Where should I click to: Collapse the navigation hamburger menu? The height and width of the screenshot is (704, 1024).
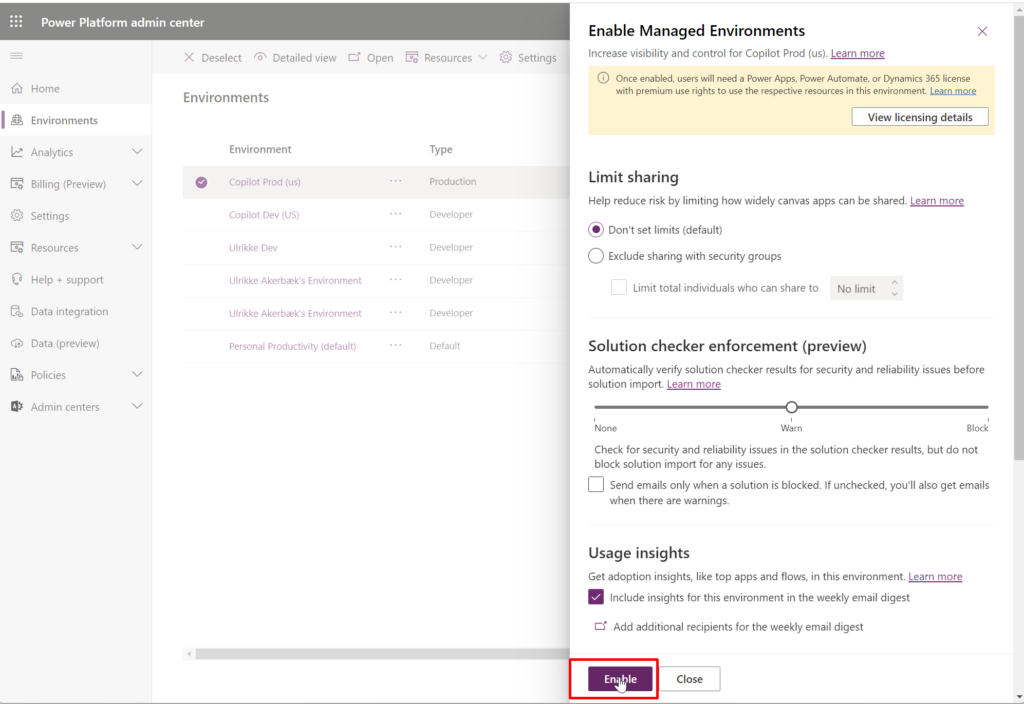click(x=16, y=56)
